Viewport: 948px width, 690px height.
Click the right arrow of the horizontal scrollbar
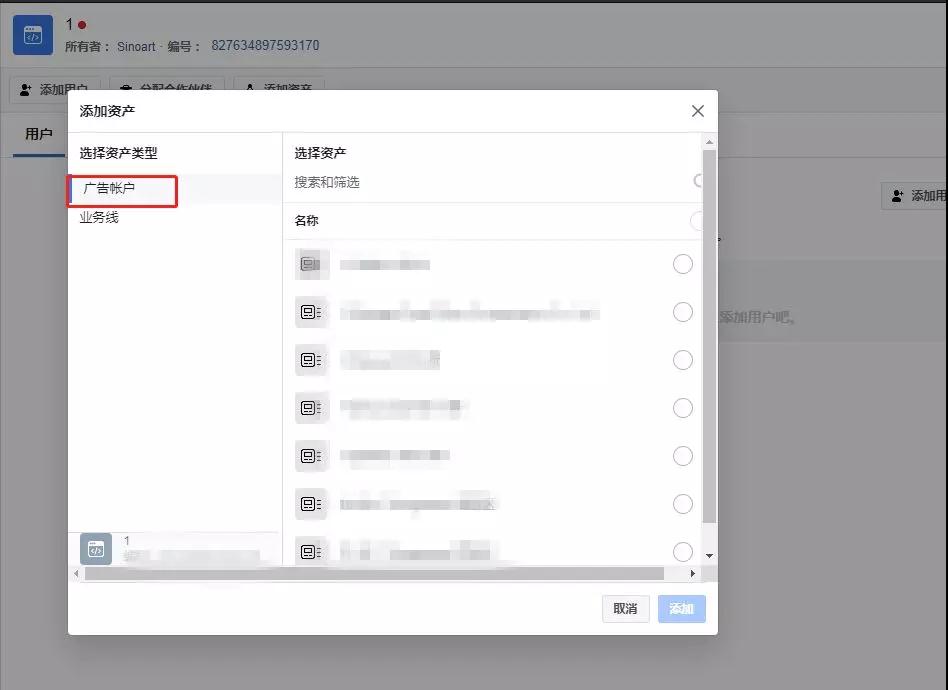[691, 573]
